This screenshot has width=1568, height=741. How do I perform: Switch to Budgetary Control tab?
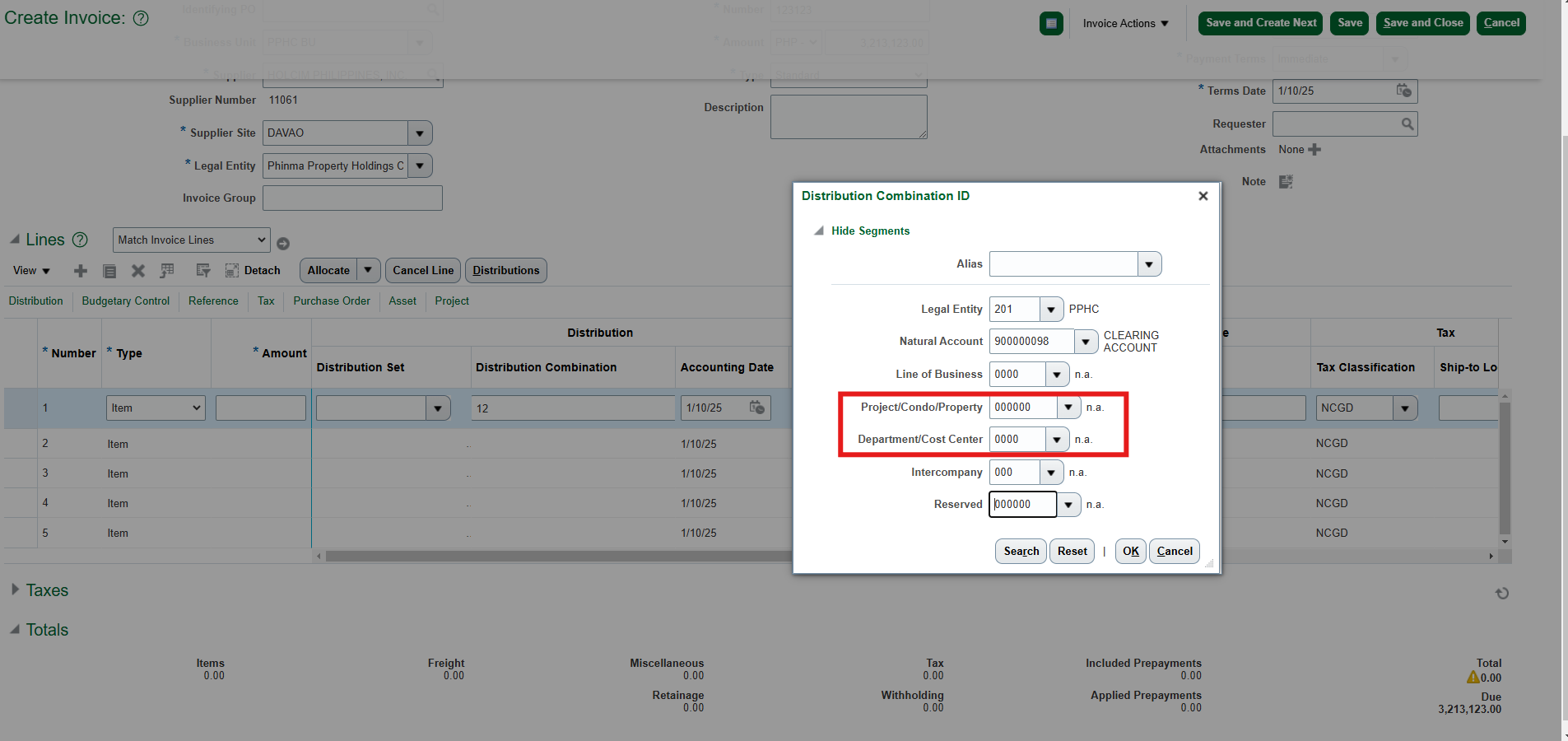[126, 301]
